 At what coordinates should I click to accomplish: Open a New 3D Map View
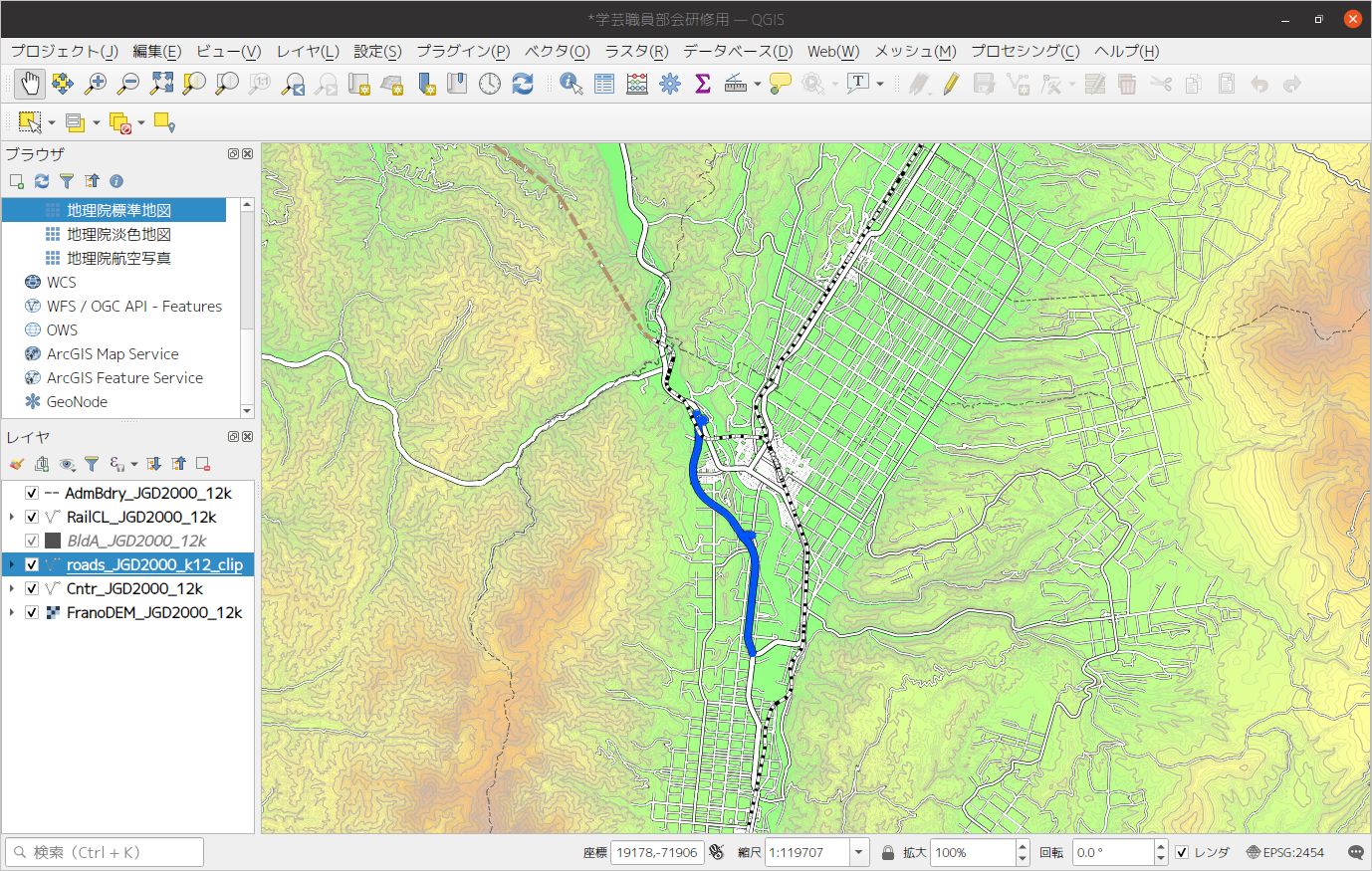click(391, 85)
